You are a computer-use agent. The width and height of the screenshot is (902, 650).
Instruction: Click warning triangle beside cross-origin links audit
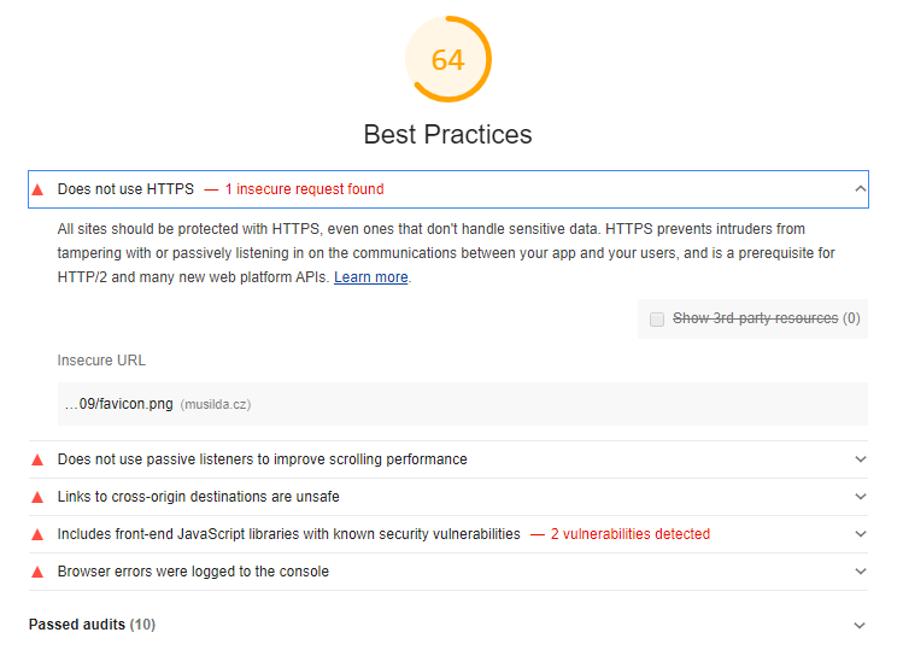click(38, 497)
